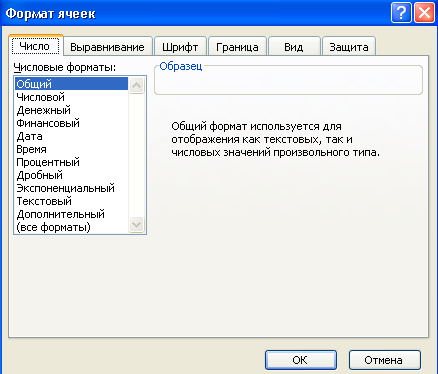Pick the (все форматы) entry
The width and height of the screenshot is (438, 374).
coord(71,227)
